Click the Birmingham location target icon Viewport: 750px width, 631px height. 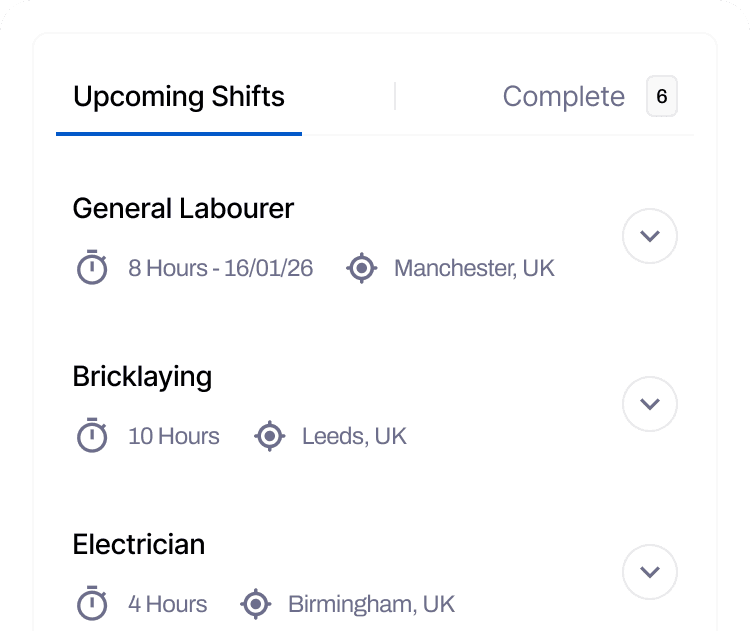[x=256, y=604]
